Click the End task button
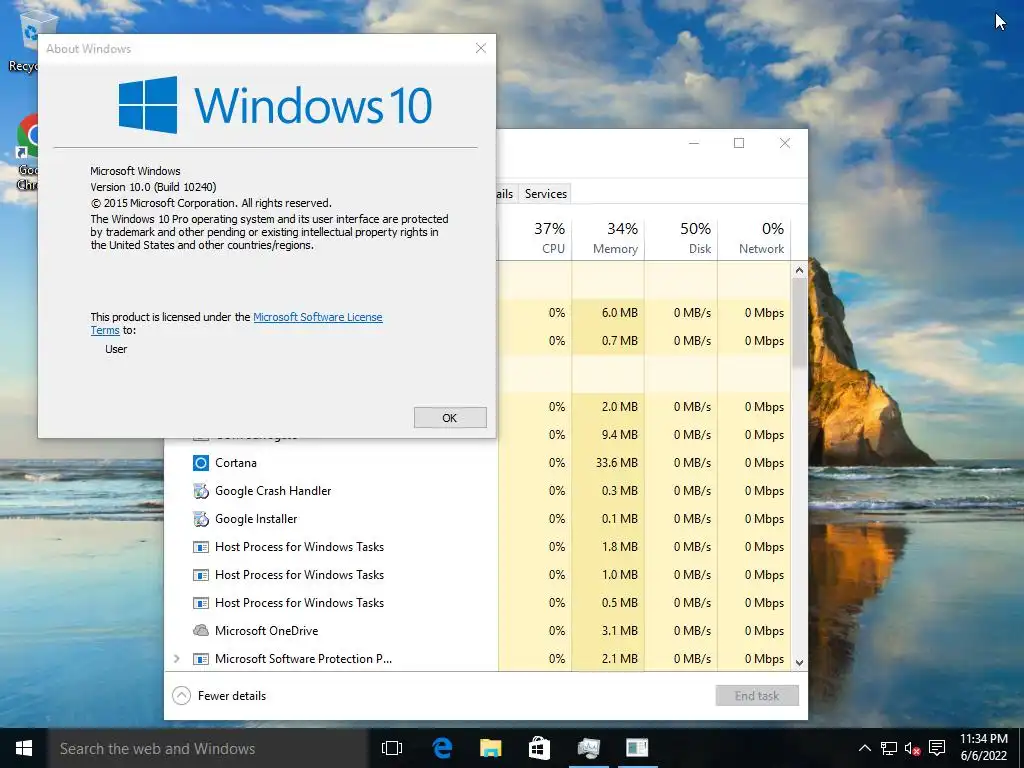 tap(757, 696)
